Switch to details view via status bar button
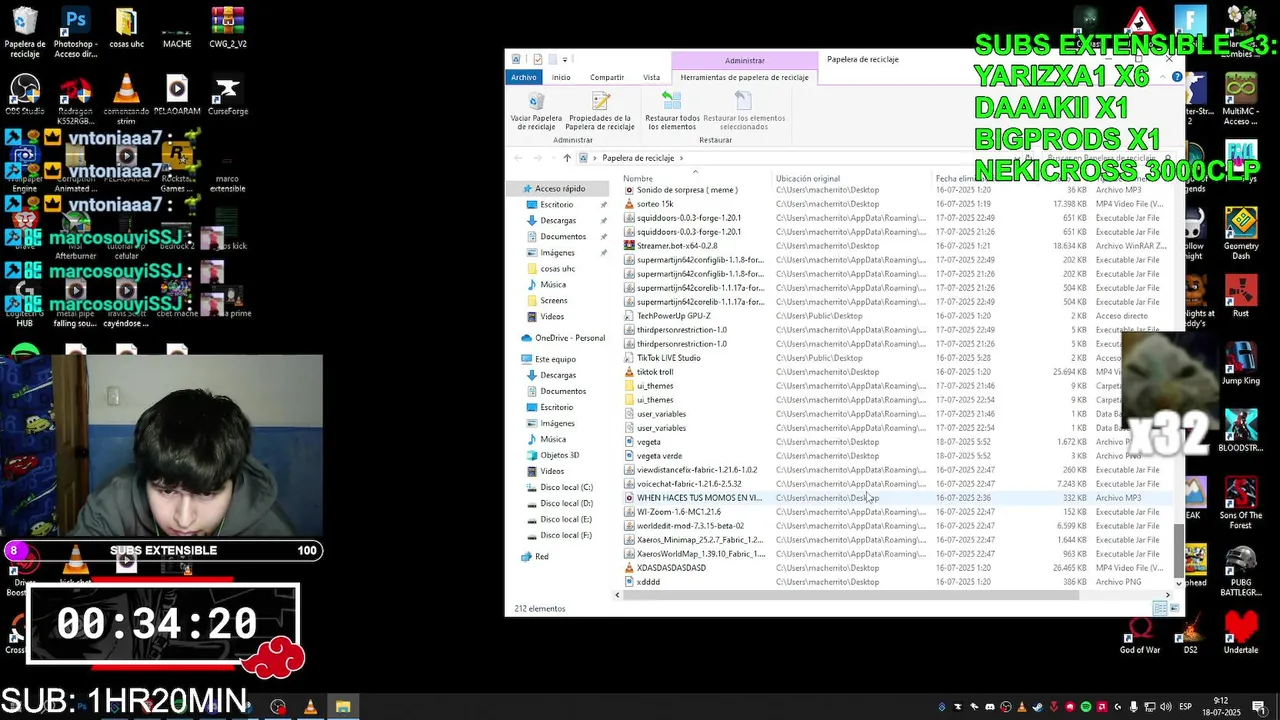 pyautogui.click(x=1160, y=608)
